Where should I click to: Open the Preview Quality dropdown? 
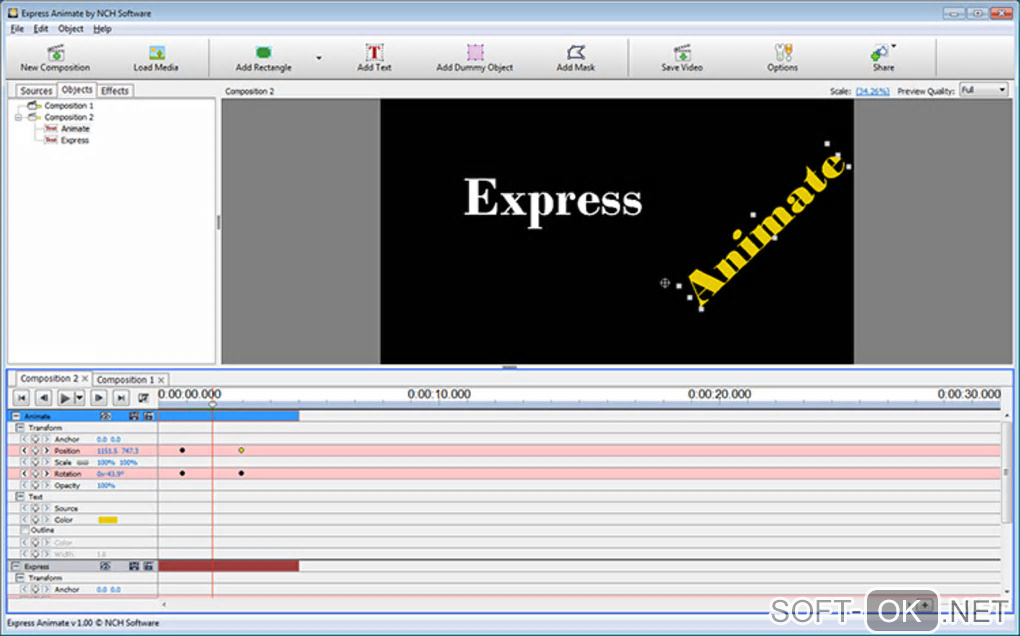(x=984, y=90)
